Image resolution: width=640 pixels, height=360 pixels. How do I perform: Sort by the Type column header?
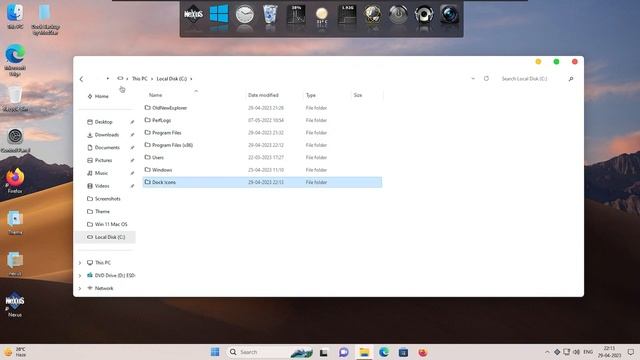pyautogui.click(x=311, y=95)
